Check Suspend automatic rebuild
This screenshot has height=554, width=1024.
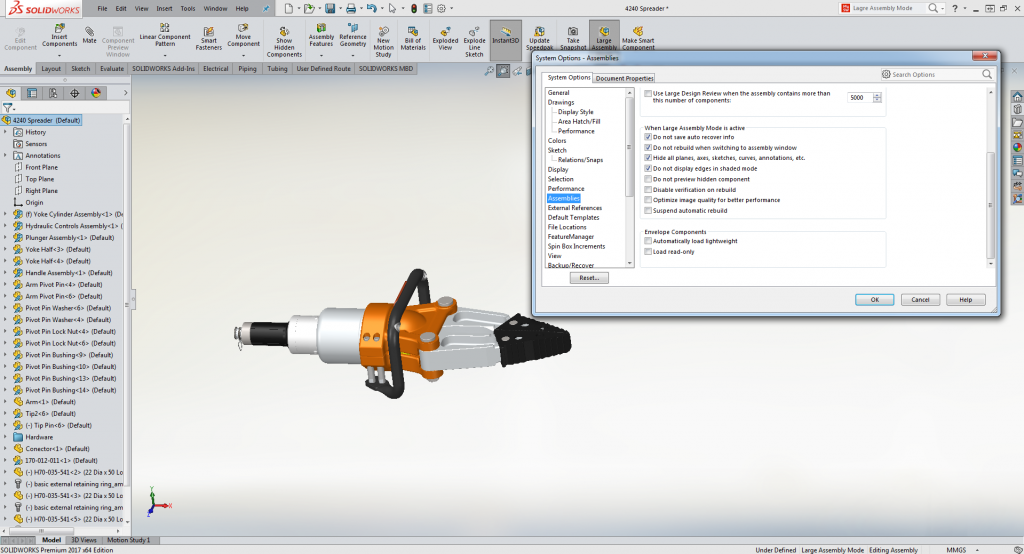coord(648,210)
